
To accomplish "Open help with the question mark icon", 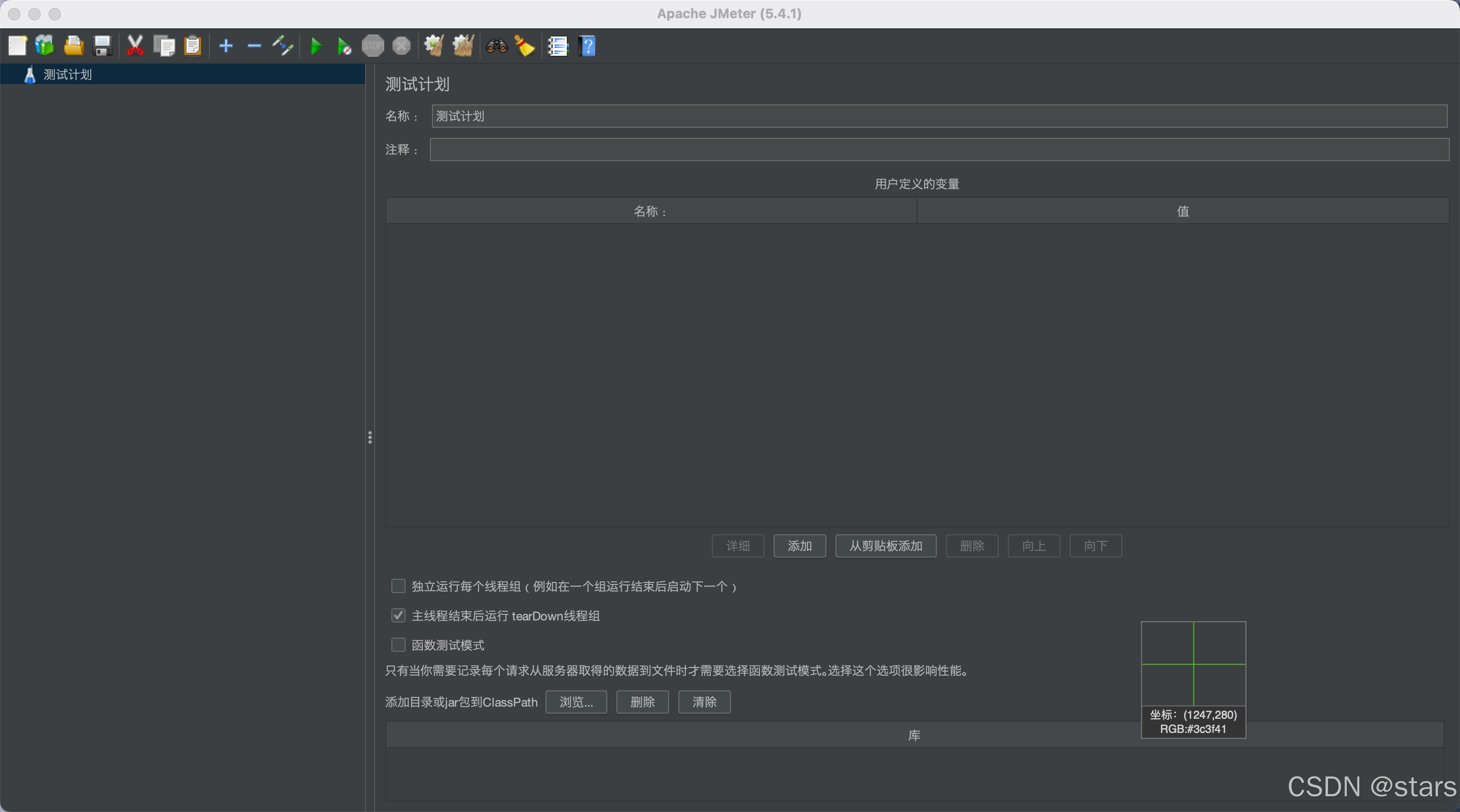I will click(x=588, y=46).
